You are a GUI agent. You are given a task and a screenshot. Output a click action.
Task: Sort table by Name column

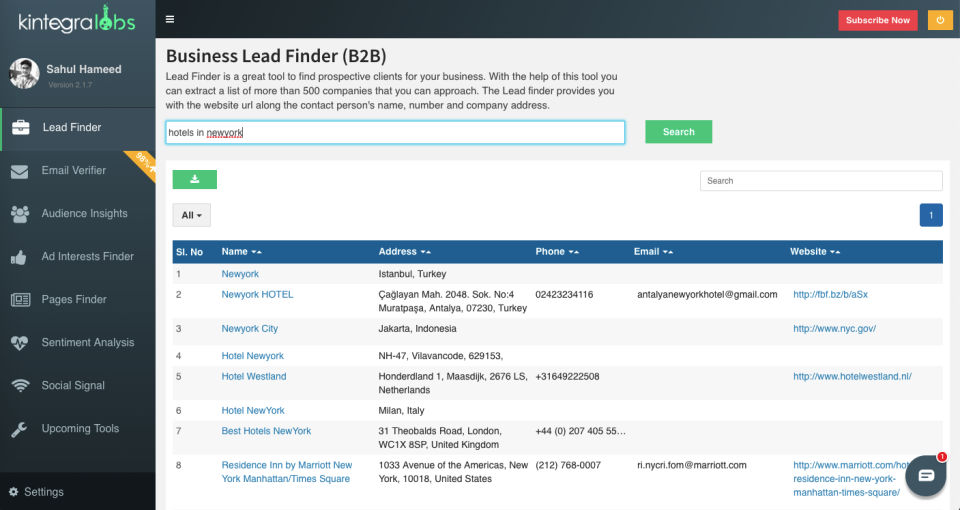pyautogui.click(x=241, y=252)
